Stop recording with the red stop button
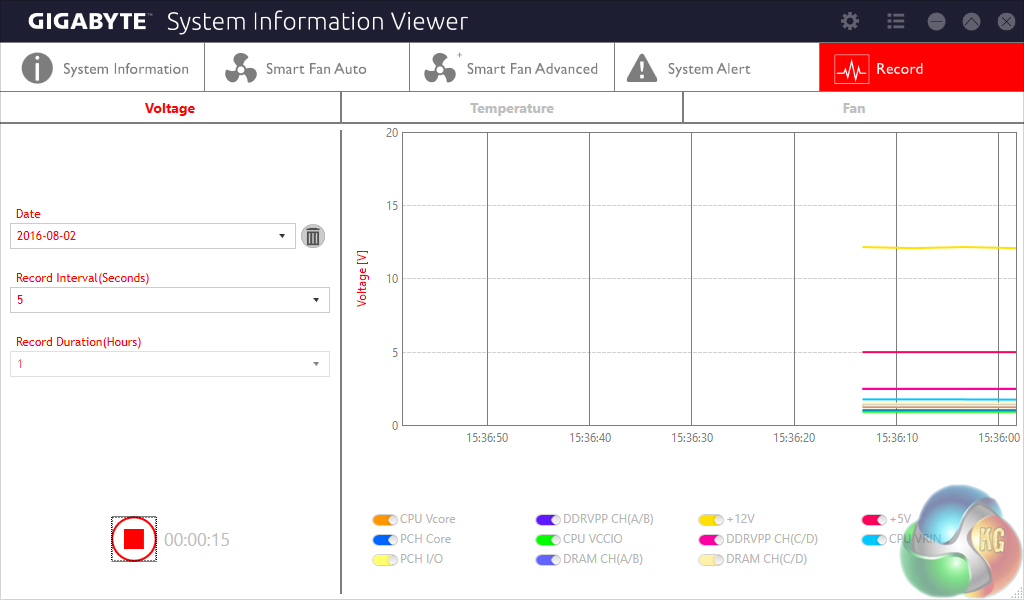This screenshot has width=1024, height=600. (x=134, y=540)
